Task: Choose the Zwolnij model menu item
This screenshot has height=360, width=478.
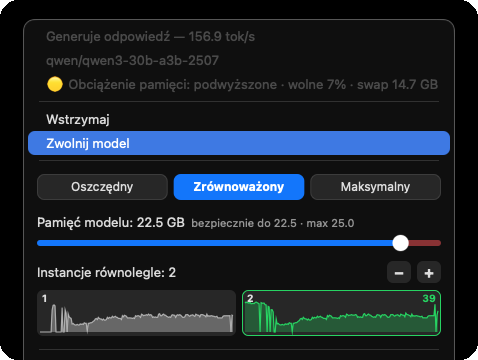Action: pos(239,143)
